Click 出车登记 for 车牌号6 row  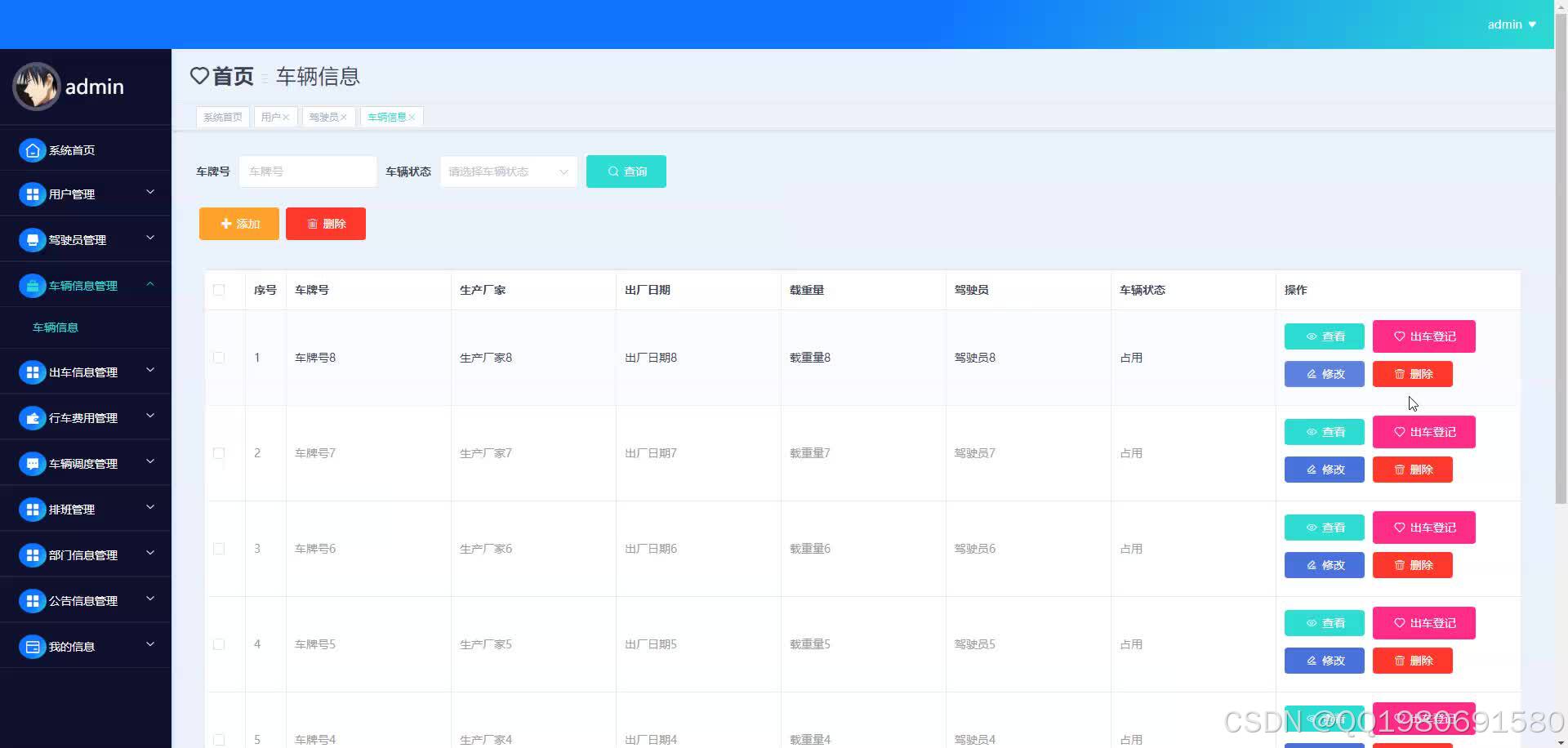click(x=1424, y=528)
